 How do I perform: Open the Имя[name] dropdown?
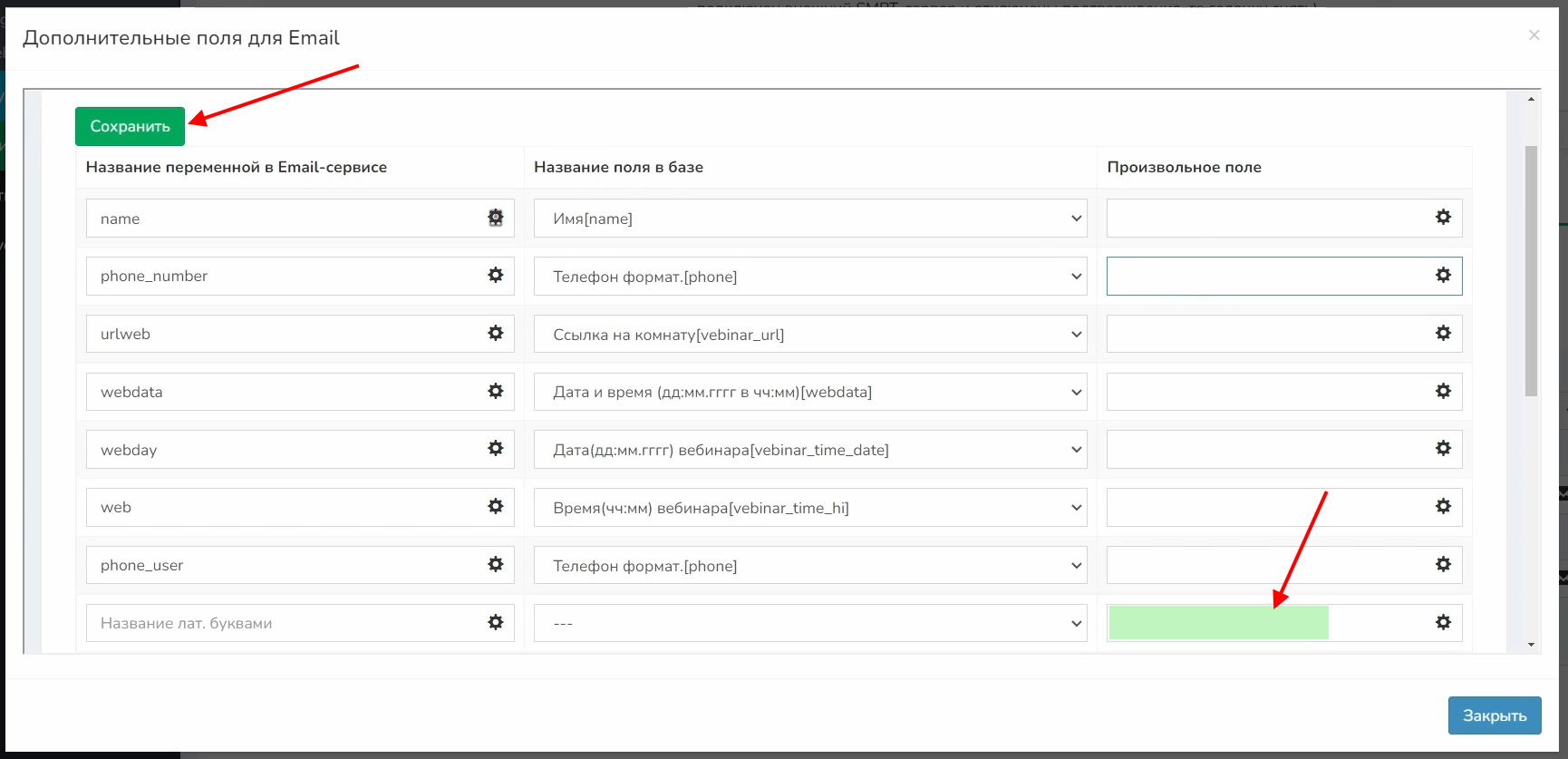(x=809, y=219)
